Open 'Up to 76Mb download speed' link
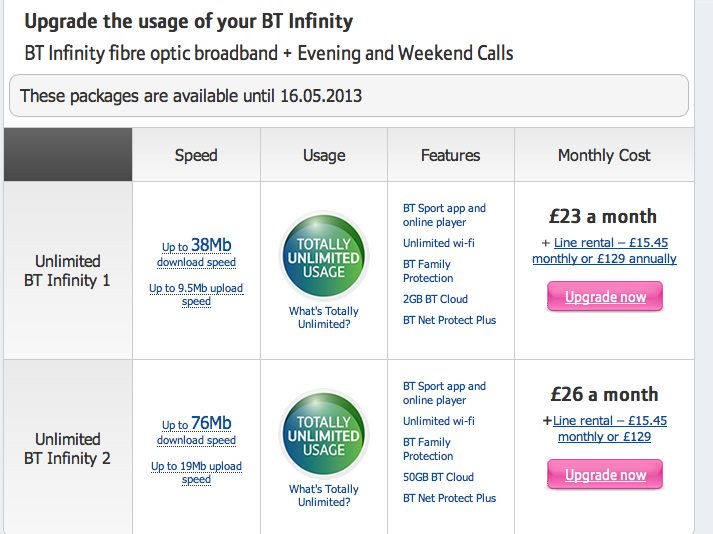 196,430
